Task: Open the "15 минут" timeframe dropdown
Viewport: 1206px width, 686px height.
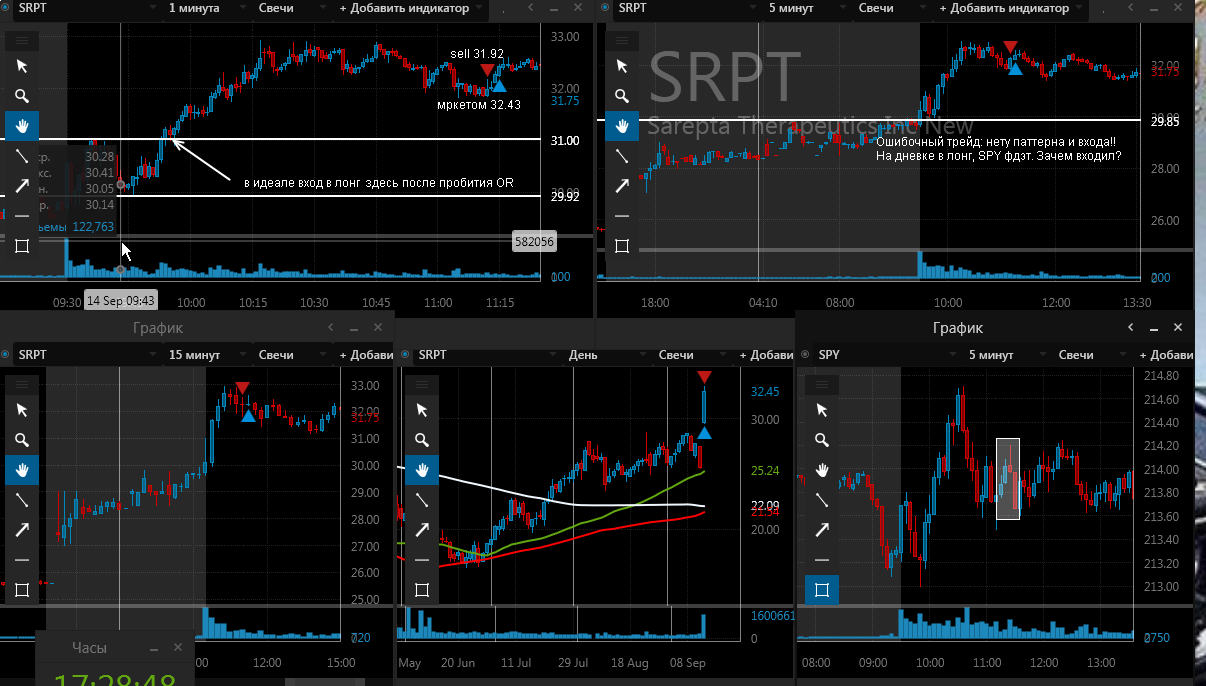Action: (205, 355)
